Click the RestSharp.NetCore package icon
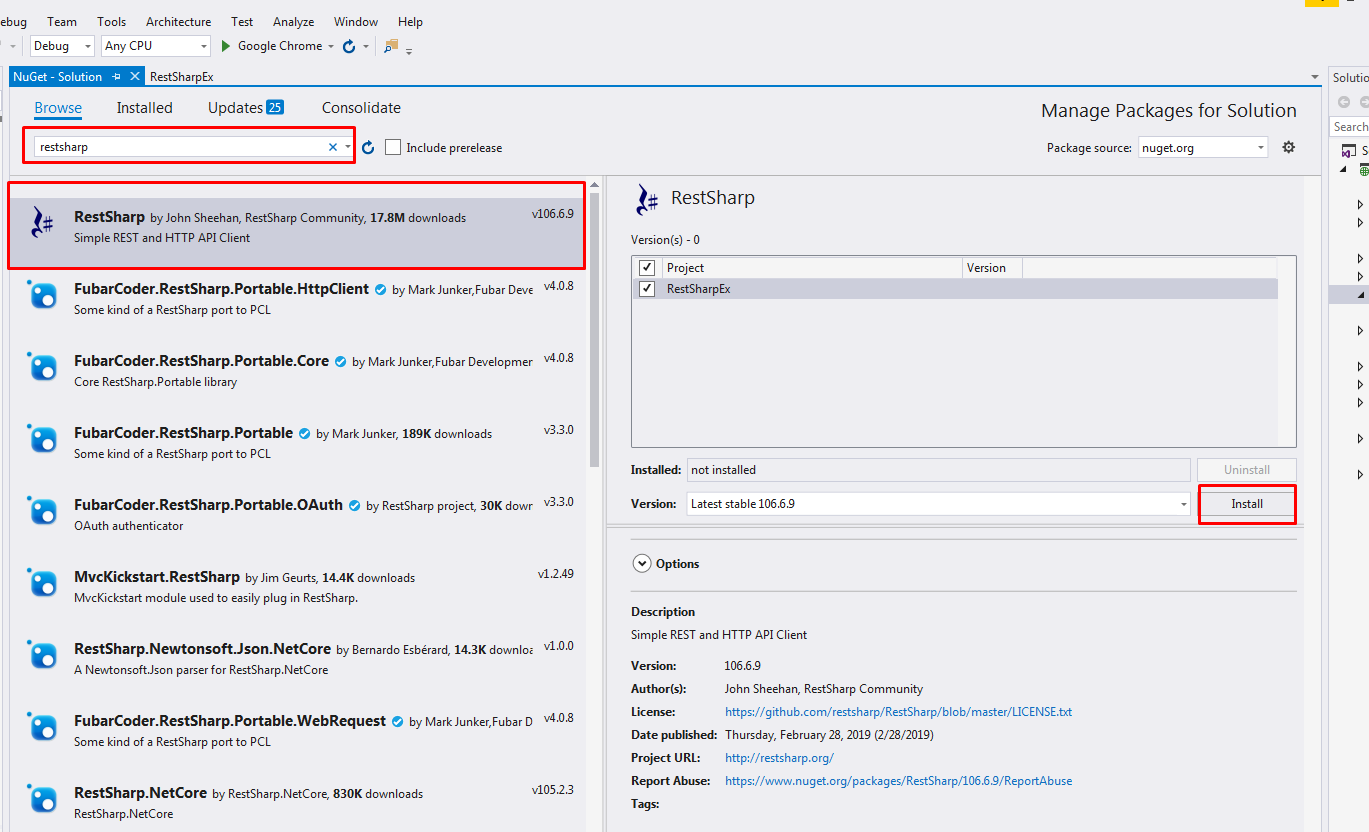The image size is (1369, 832). 43,799
